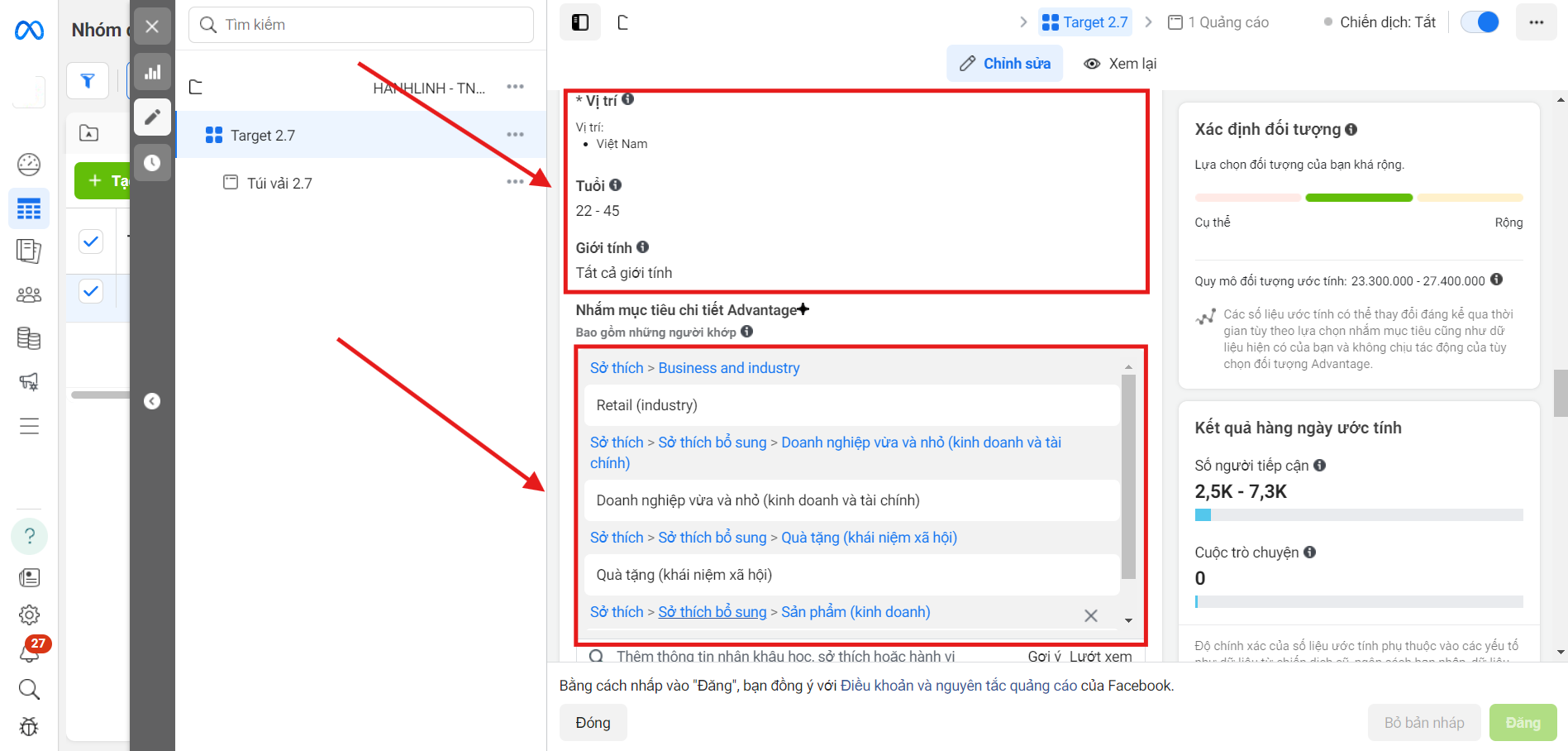Click the Đóng button
The image size is (1568, 751).
point(593,723)
